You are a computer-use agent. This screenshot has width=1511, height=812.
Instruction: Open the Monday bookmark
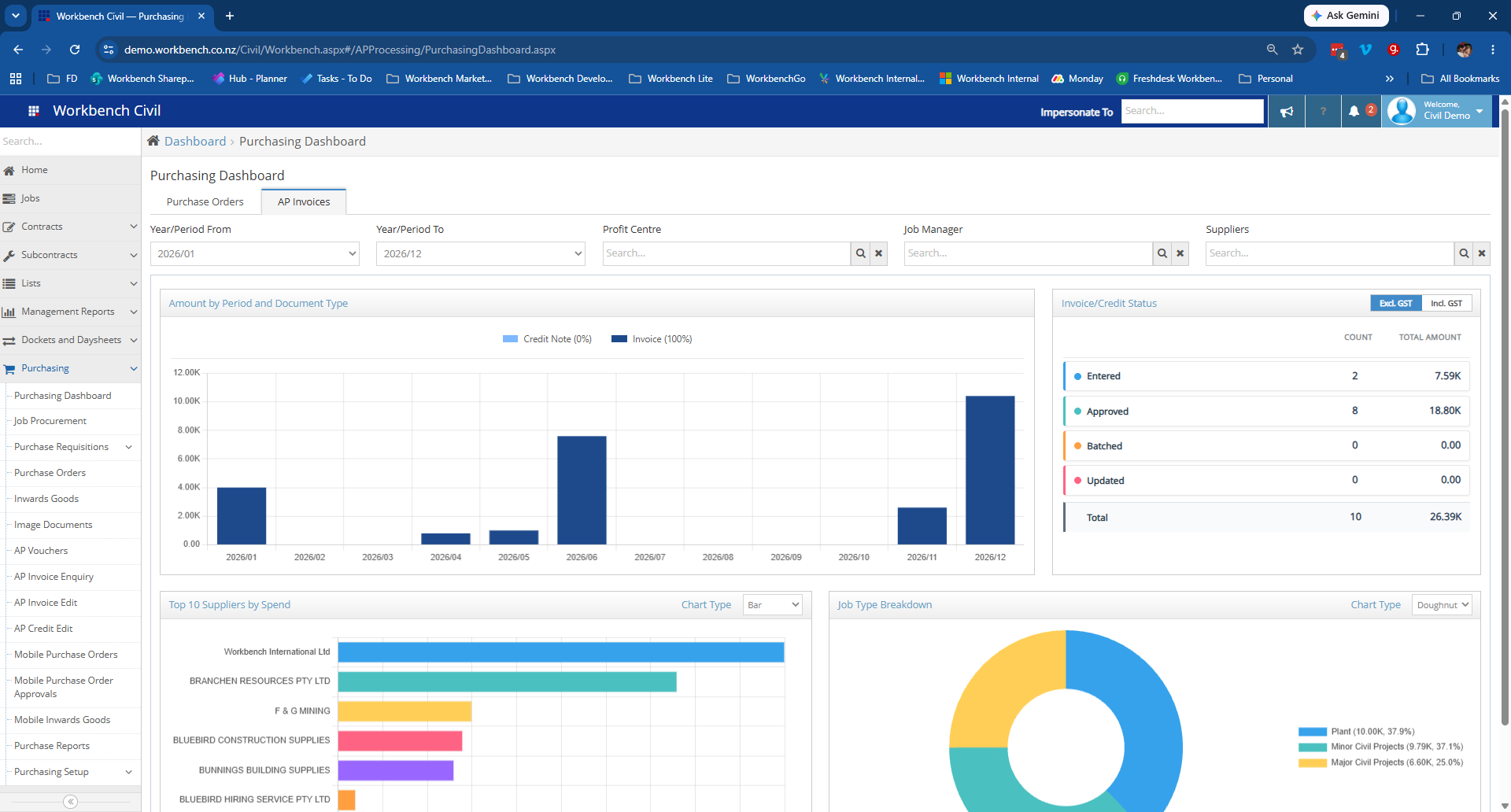(x=1077, y=79)
